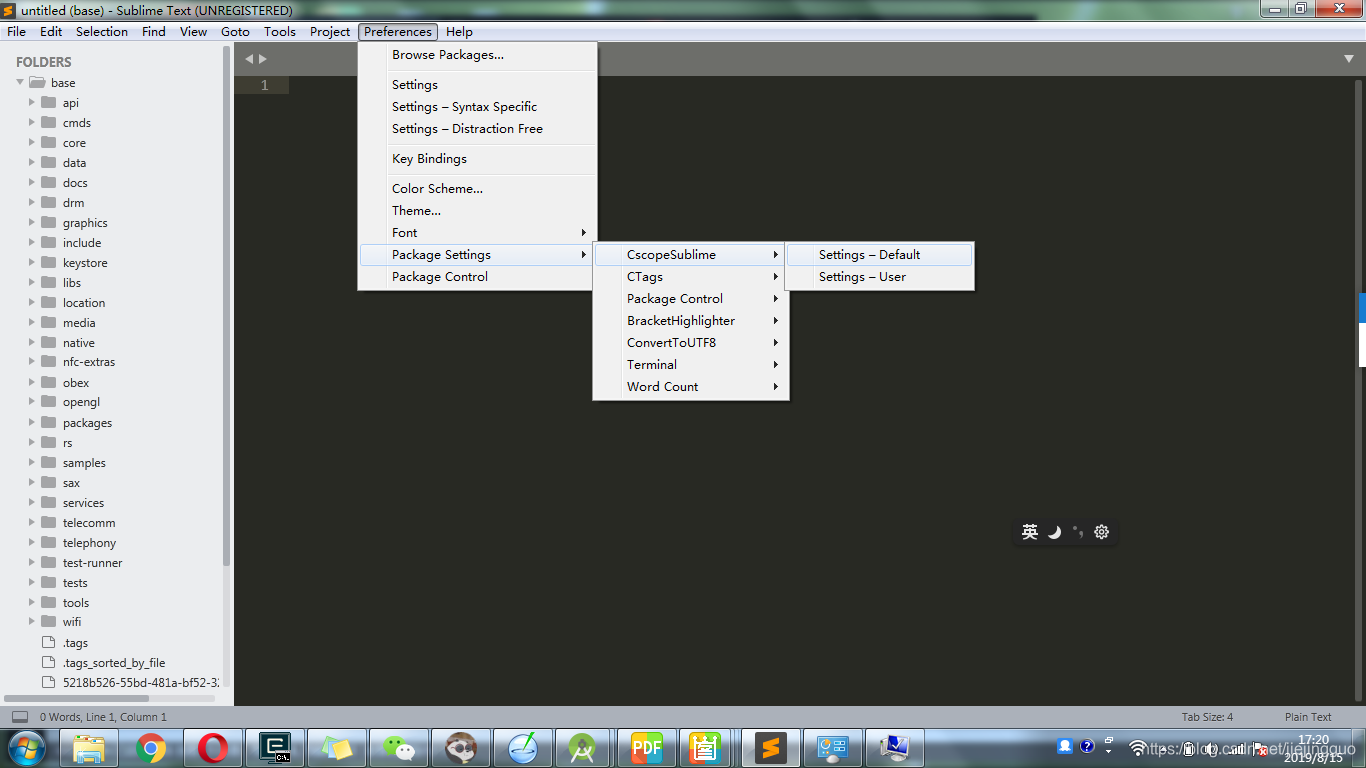Change Tab Size in status bar

(1207, 717)
